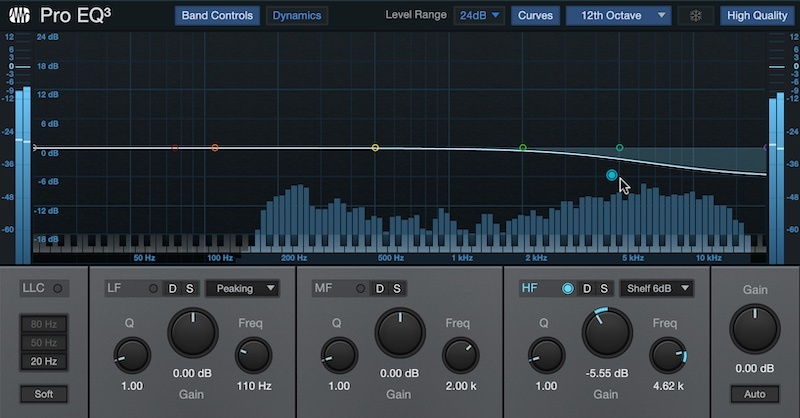This screenshot has width=800, height=418.
Task: Toggle Dynamics view
Action: pyautogui.click(x=296, y=16)
